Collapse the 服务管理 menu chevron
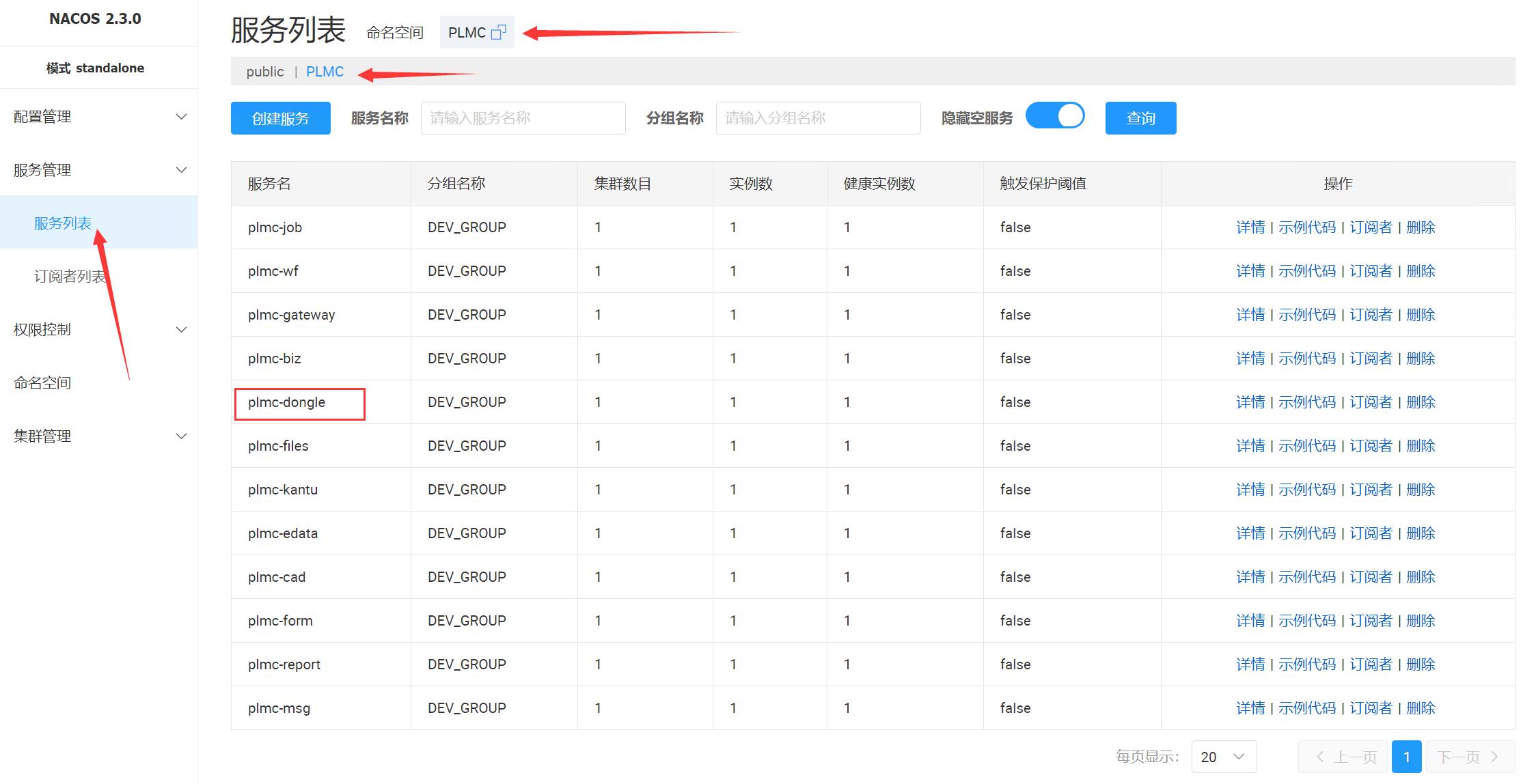This screenshot has width=1536, height=784. (x=182, y=170)
